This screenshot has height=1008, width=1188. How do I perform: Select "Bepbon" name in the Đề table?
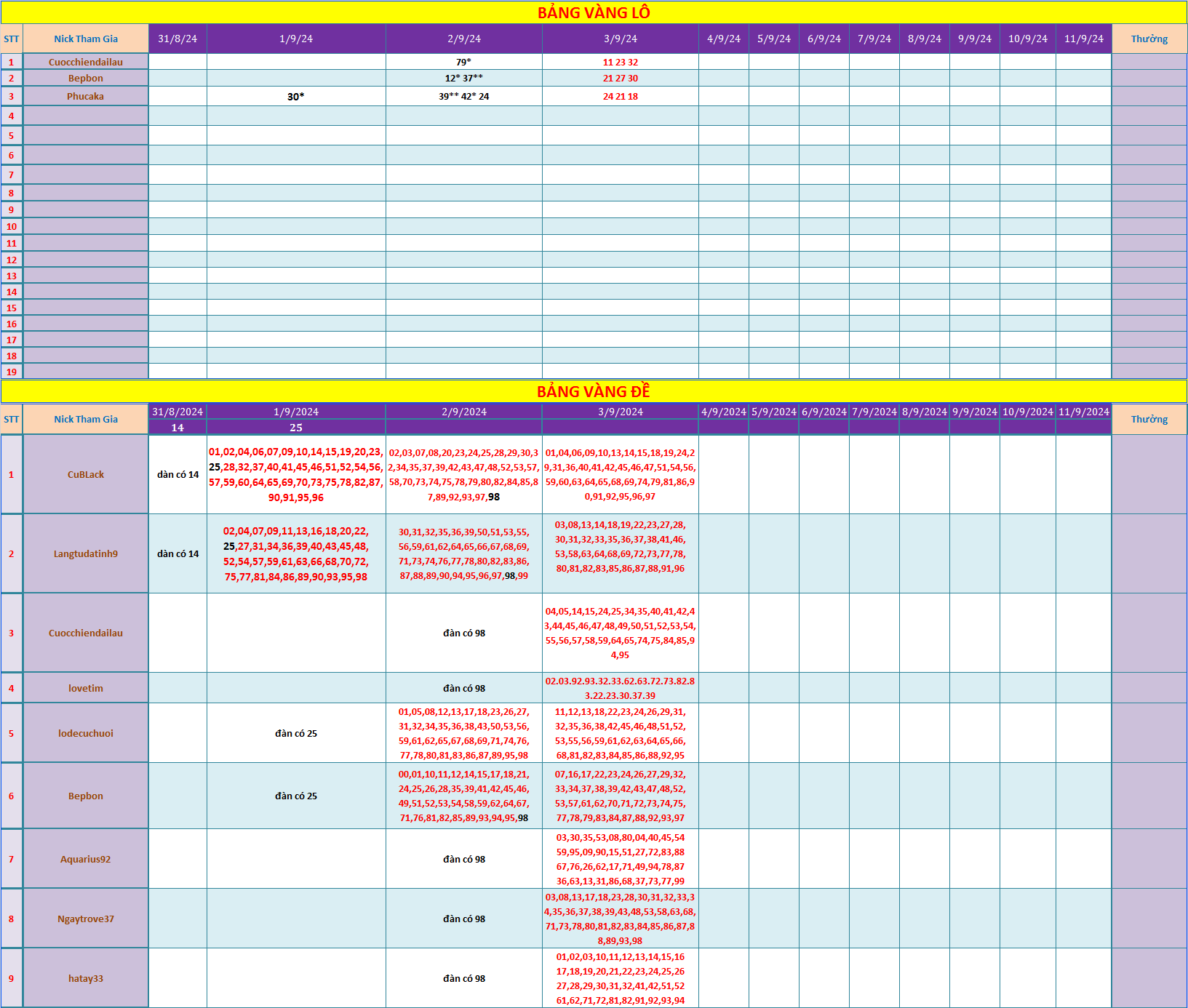[x=86, y=796]
